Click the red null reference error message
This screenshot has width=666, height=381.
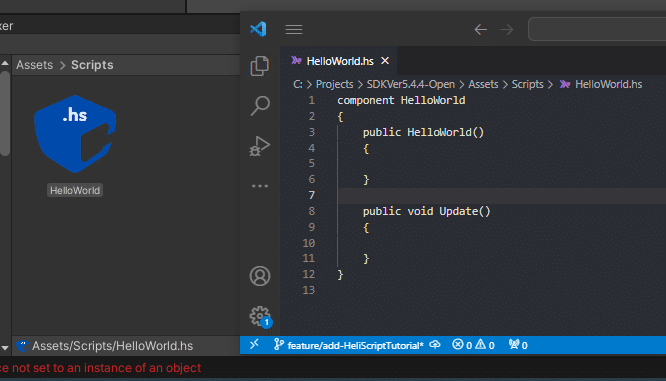click(x=101, y=368)
